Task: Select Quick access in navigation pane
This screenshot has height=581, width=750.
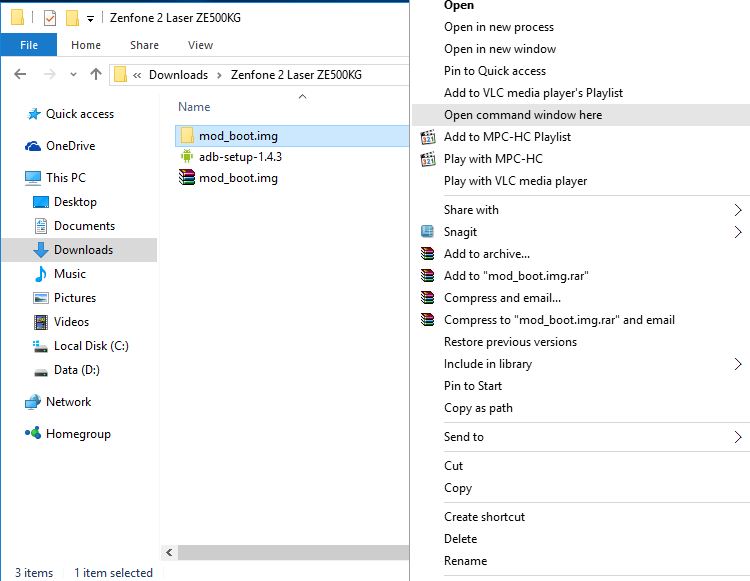Action: (80, 114)
